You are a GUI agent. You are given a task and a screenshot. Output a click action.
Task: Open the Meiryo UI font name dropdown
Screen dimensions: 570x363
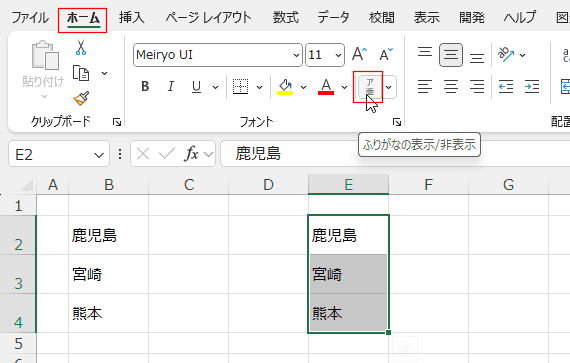[296, 55]
